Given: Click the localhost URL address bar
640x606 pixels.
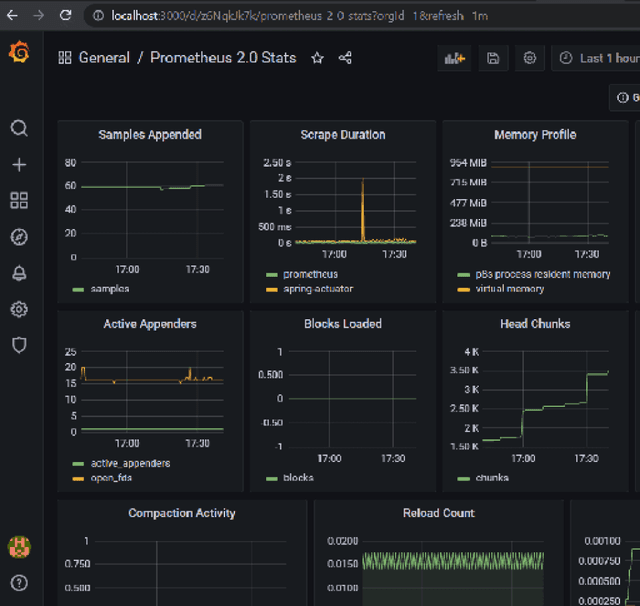Looking at the screenshot, I should click(x=300, y=16).
